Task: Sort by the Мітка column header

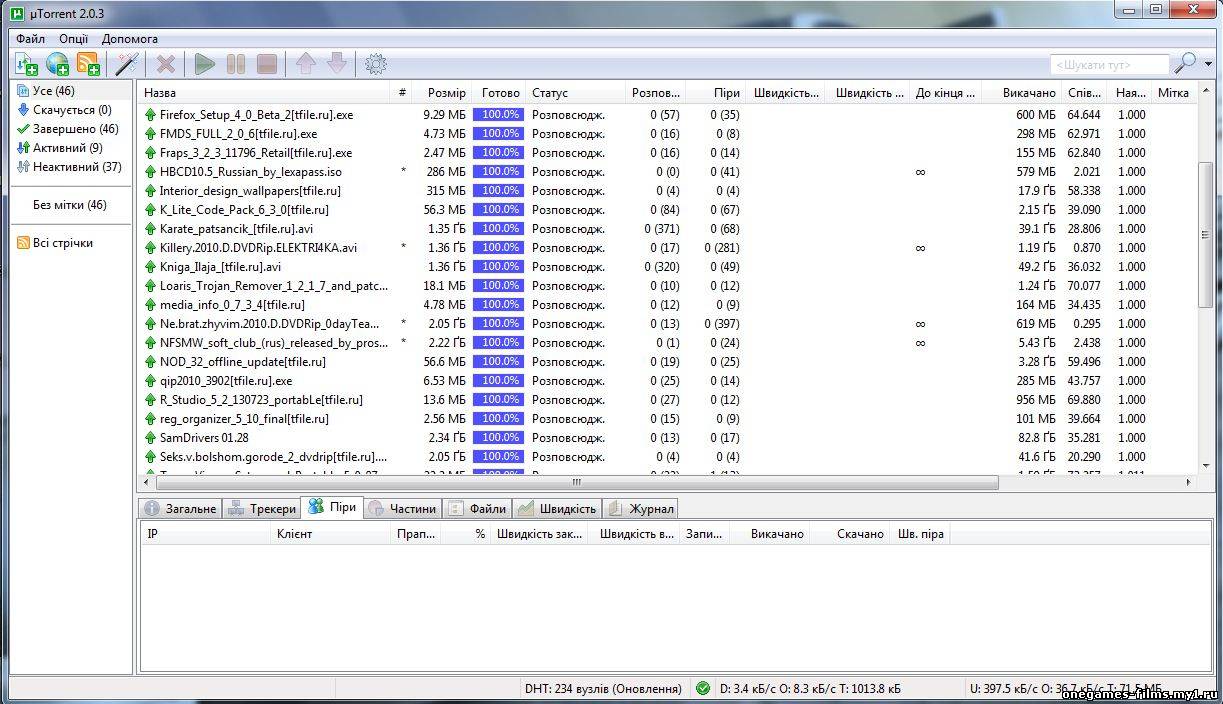Action: tap(1173, 93)
